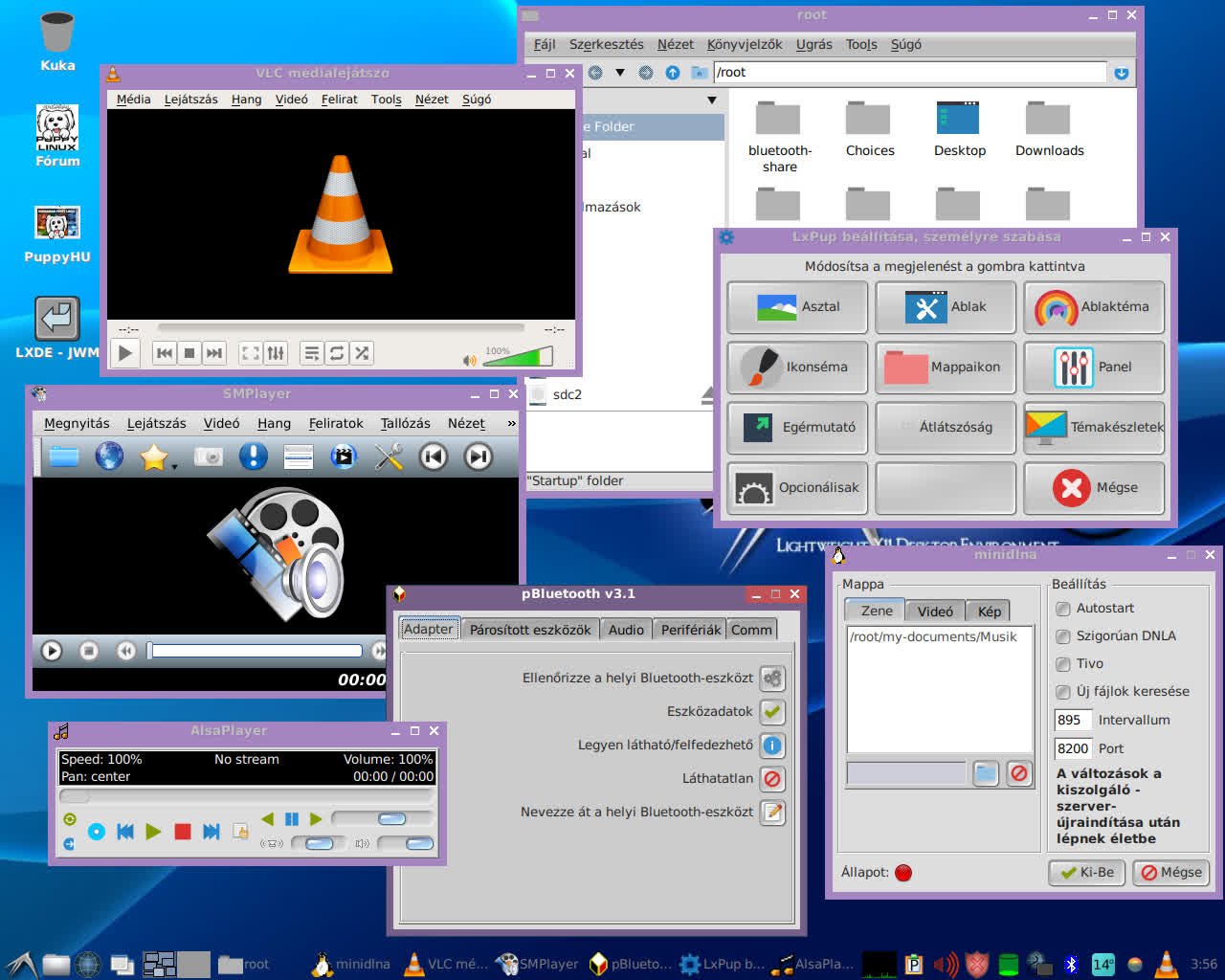Open Kuka trash desktop icon
The height and width of the screenshot is (980, 1225).
[x=57, y=42]
